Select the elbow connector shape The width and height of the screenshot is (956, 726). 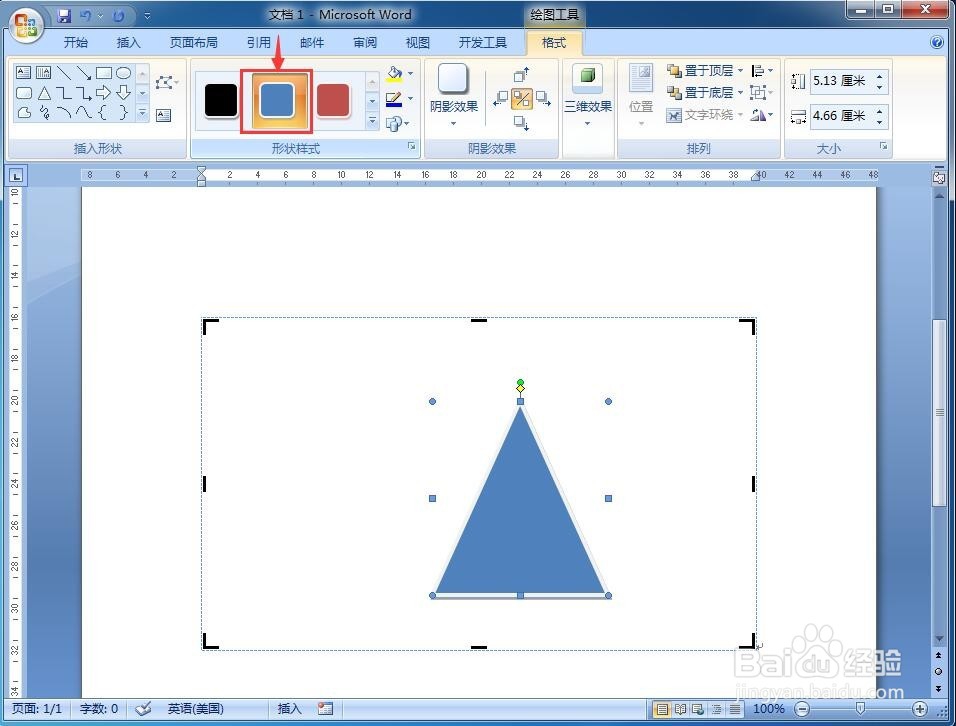[63, 93]
